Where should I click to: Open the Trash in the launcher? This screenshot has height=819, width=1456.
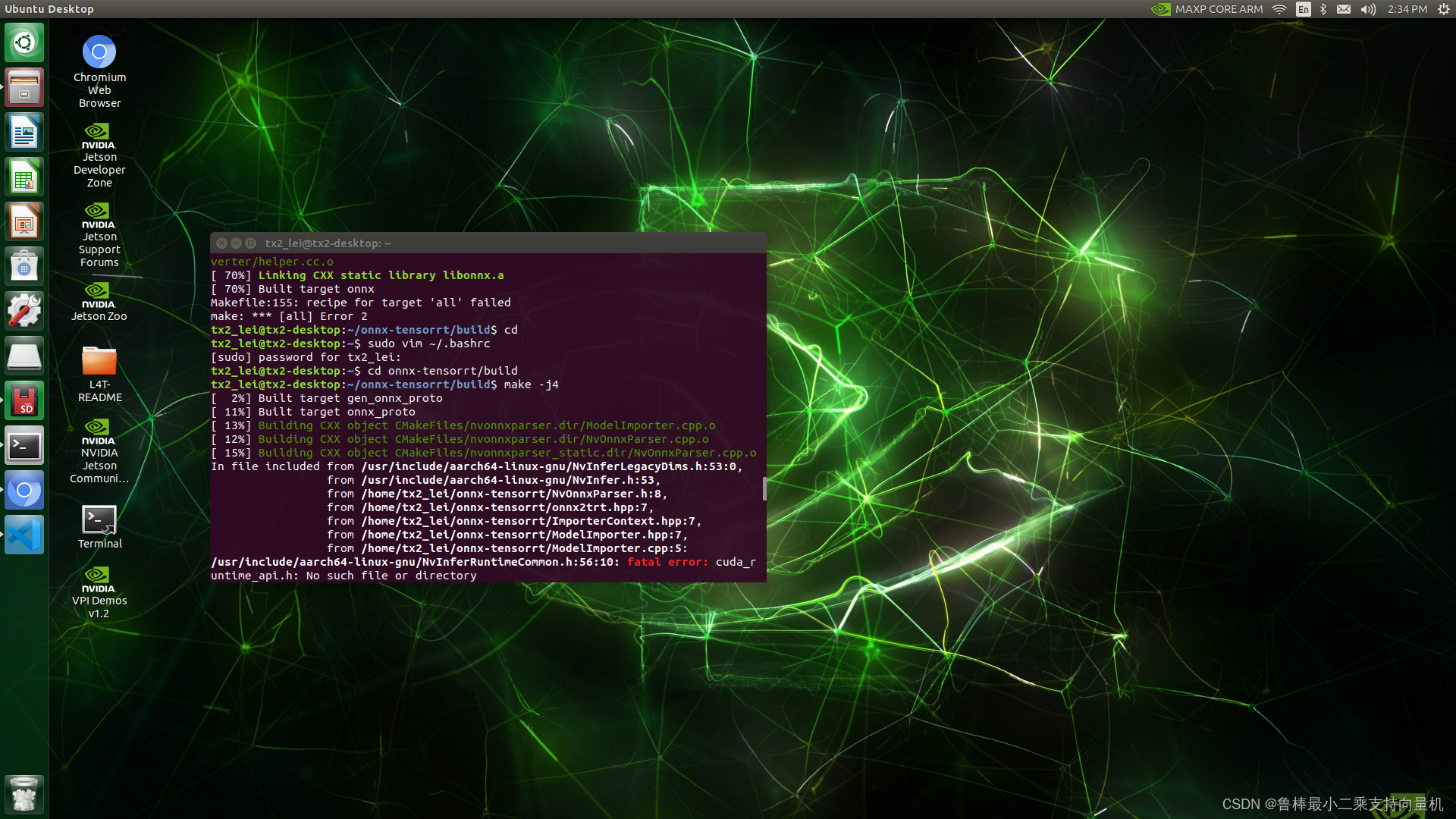[x=24, y=794]
